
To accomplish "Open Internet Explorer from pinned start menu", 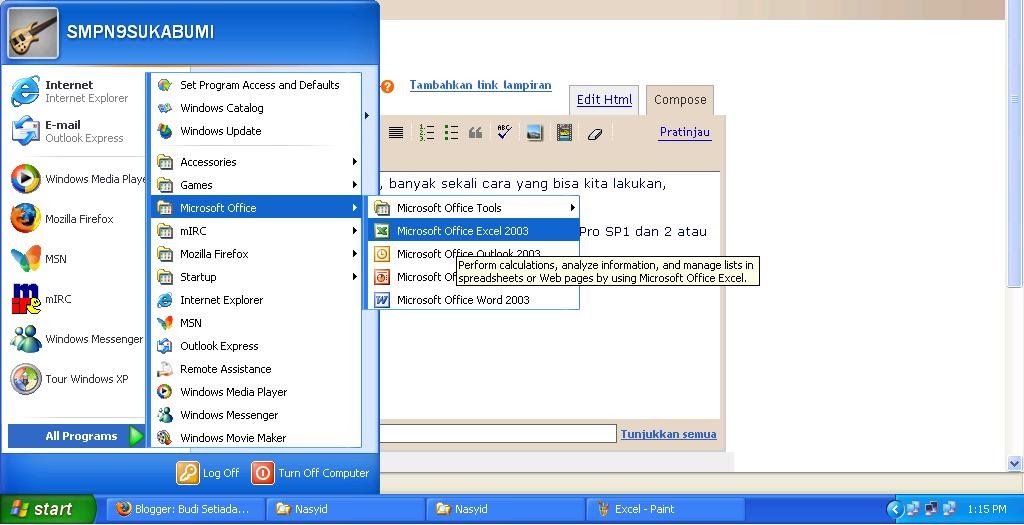I will tap(73, 91).
